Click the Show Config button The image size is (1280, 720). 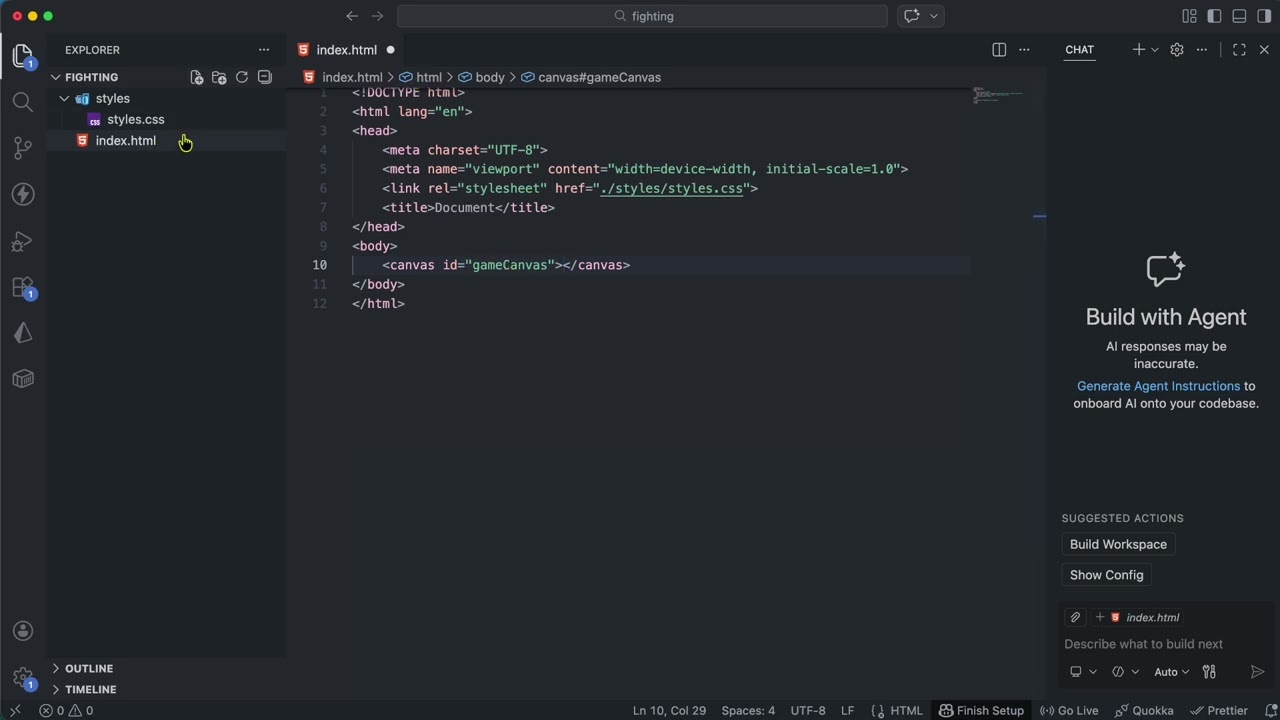[x=1106, y=575]
